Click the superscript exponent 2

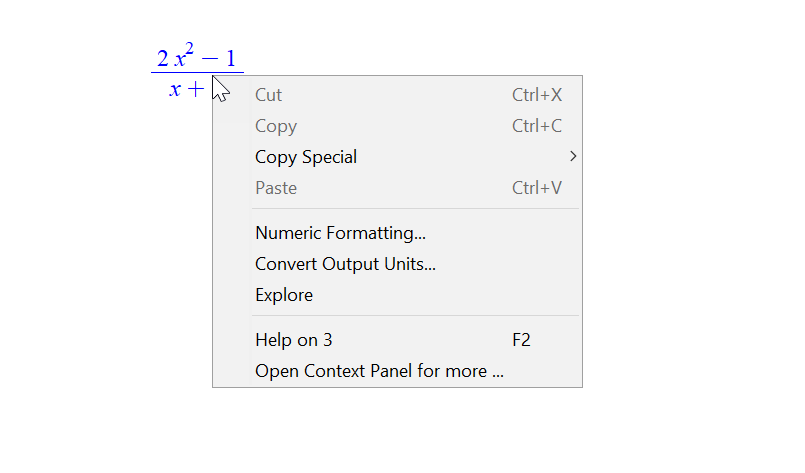(x=189, y=49)
